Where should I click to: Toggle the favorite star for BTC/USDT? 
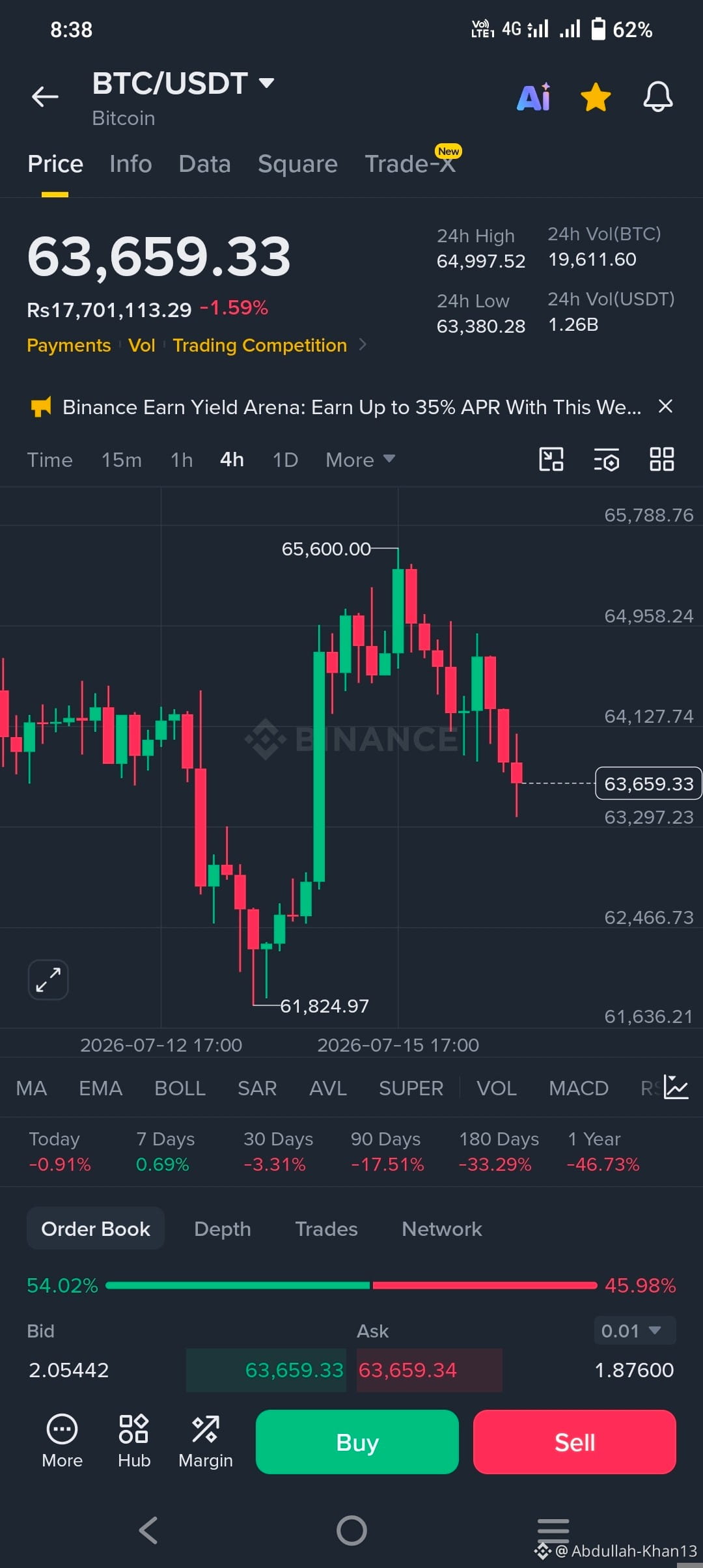coord(596,97)
